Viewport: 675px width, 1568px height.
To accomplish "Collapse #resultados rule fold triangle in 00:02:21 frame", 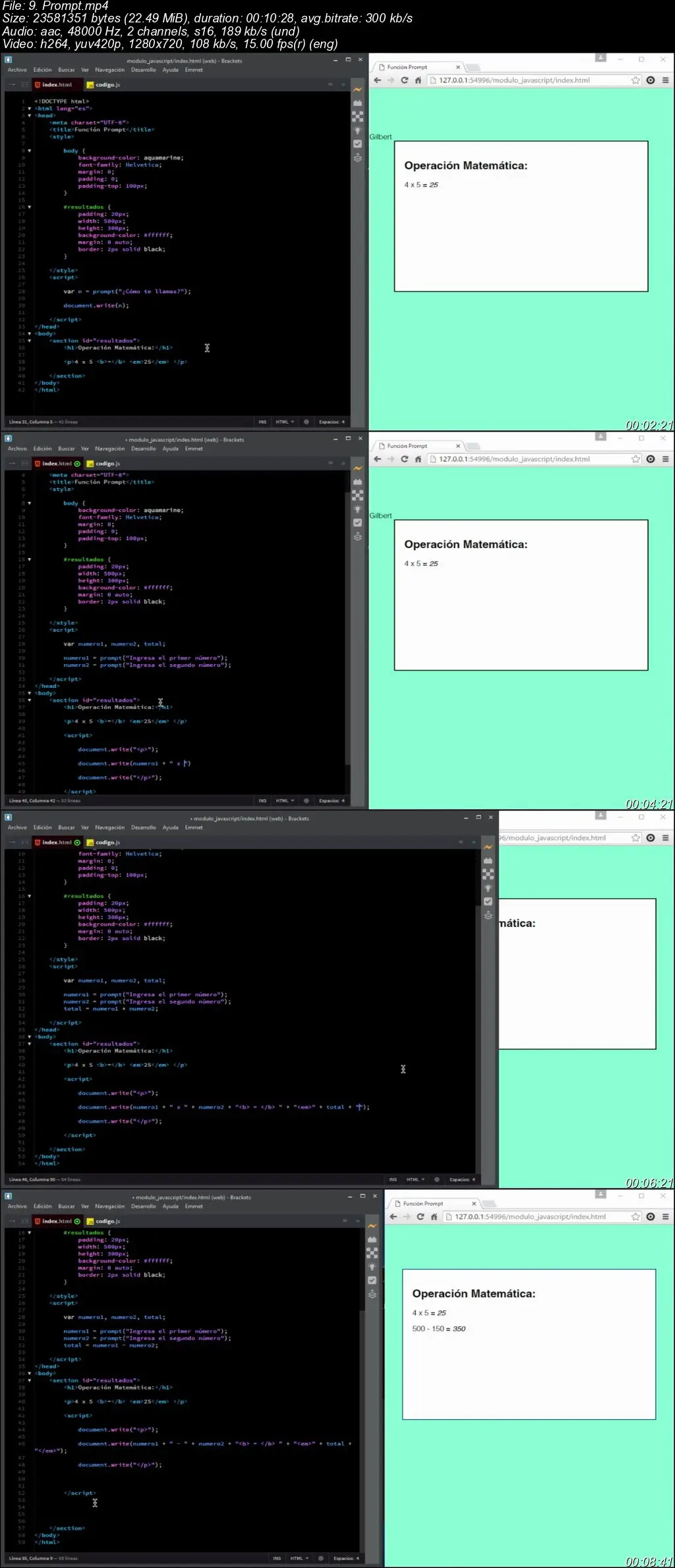I will (x=29, y=207).
